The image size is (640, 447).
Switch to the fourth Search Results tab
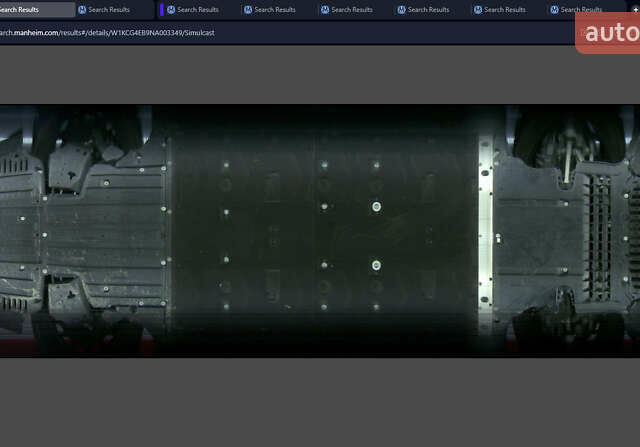point(274,9)
